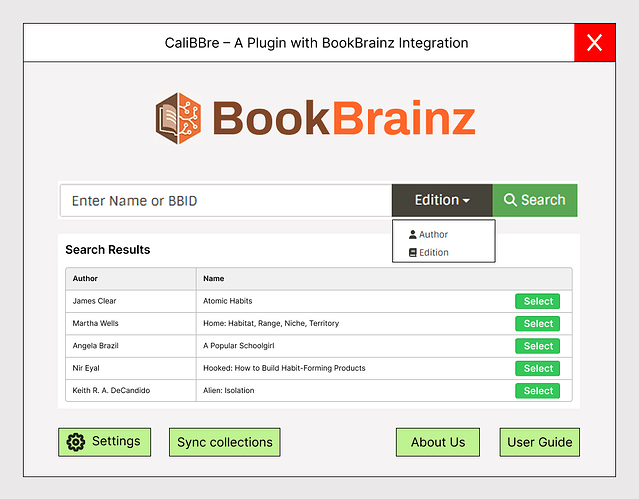
Task: Click the Keith R. A. DeCandido cell
Action: click(x=131, y=391)
